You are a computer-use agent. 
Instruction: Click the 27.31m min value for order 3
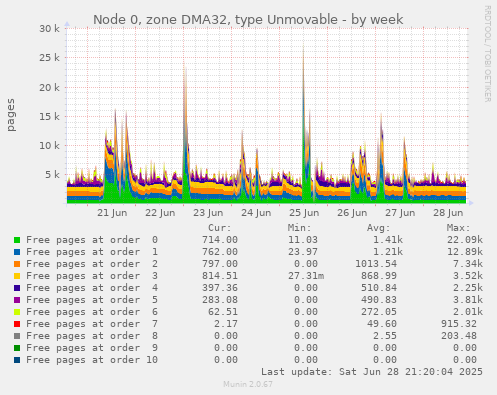306,276
